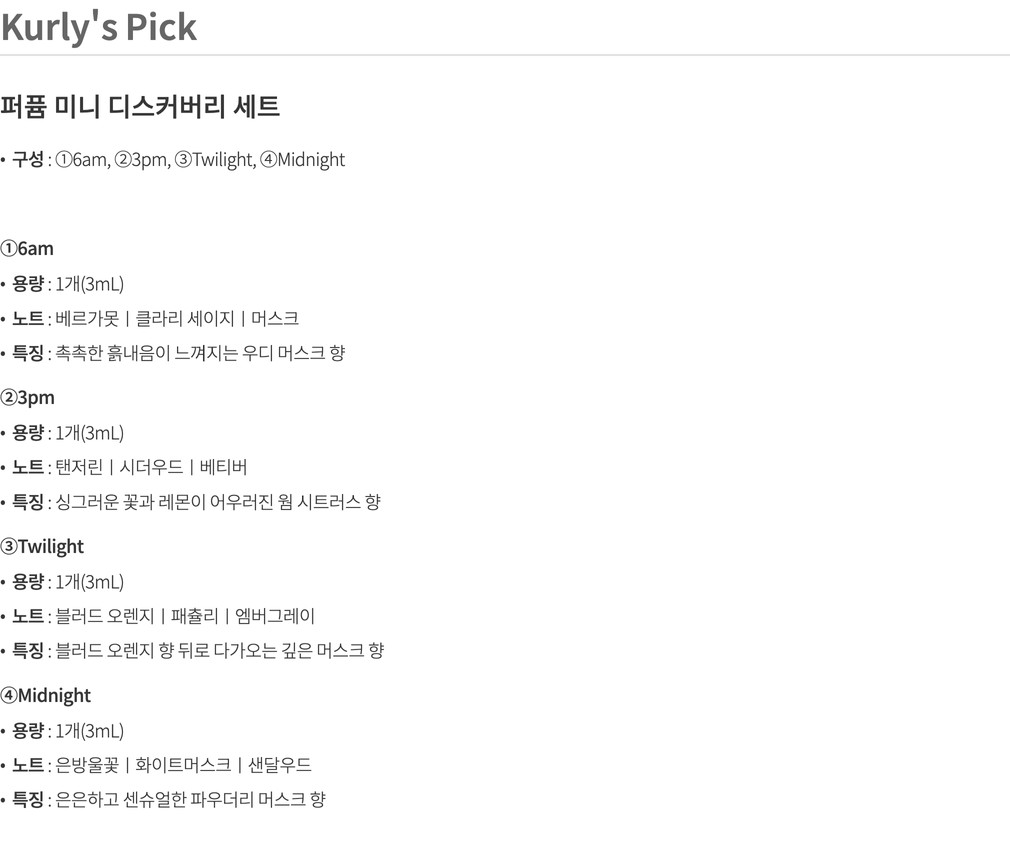Click 베르가못 in the 6am notes
Screen dimensions: 1010x842
point(87,318)
